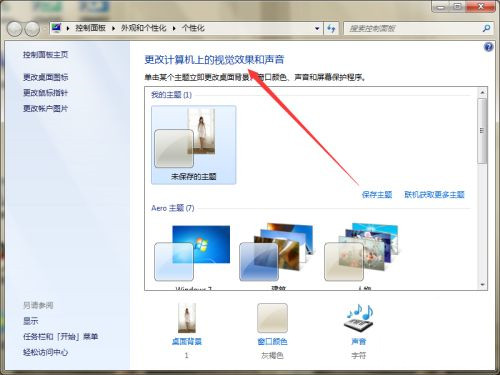The image size is (500, 375).
Task: Open 轻松访问中心 link
Action: click(x=45, y=352)
